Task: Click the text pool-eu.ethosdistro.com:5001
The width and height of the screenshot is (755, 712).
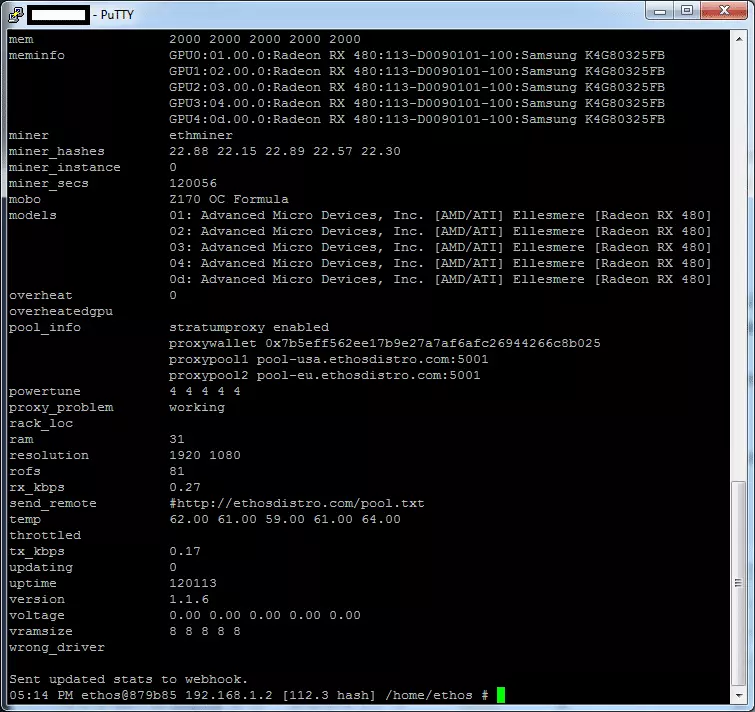Action: (x=368, y=375)
